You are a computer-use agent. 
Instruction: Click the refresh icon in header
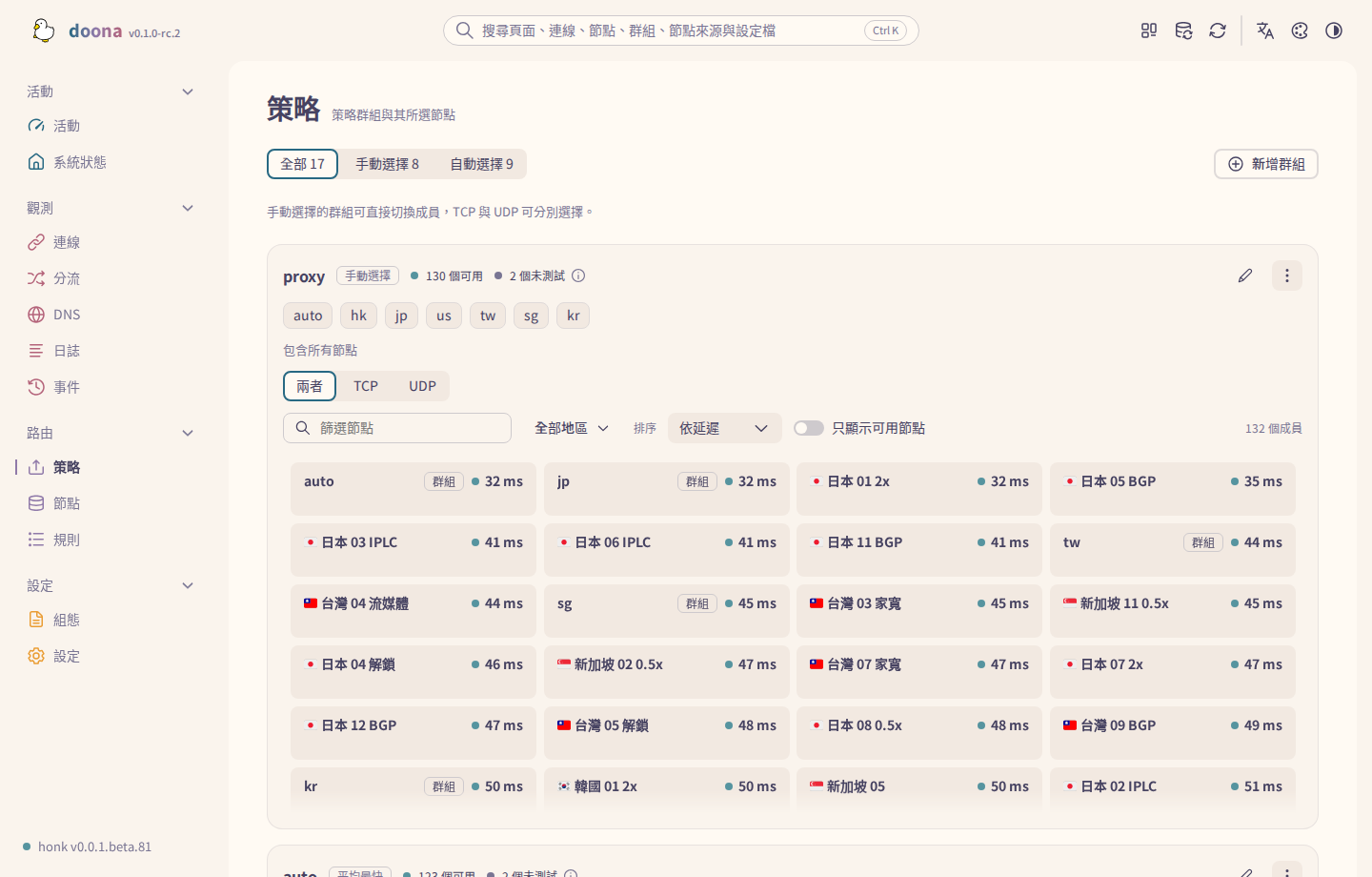coord(1218,31)
